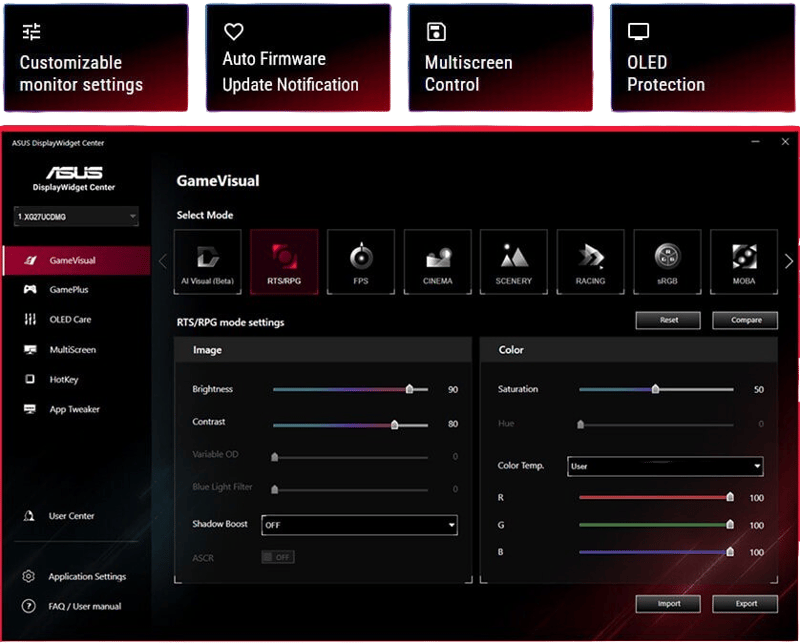Select the RTS/RPG mode icon
The image size is (800, 643).
[284, 262]
